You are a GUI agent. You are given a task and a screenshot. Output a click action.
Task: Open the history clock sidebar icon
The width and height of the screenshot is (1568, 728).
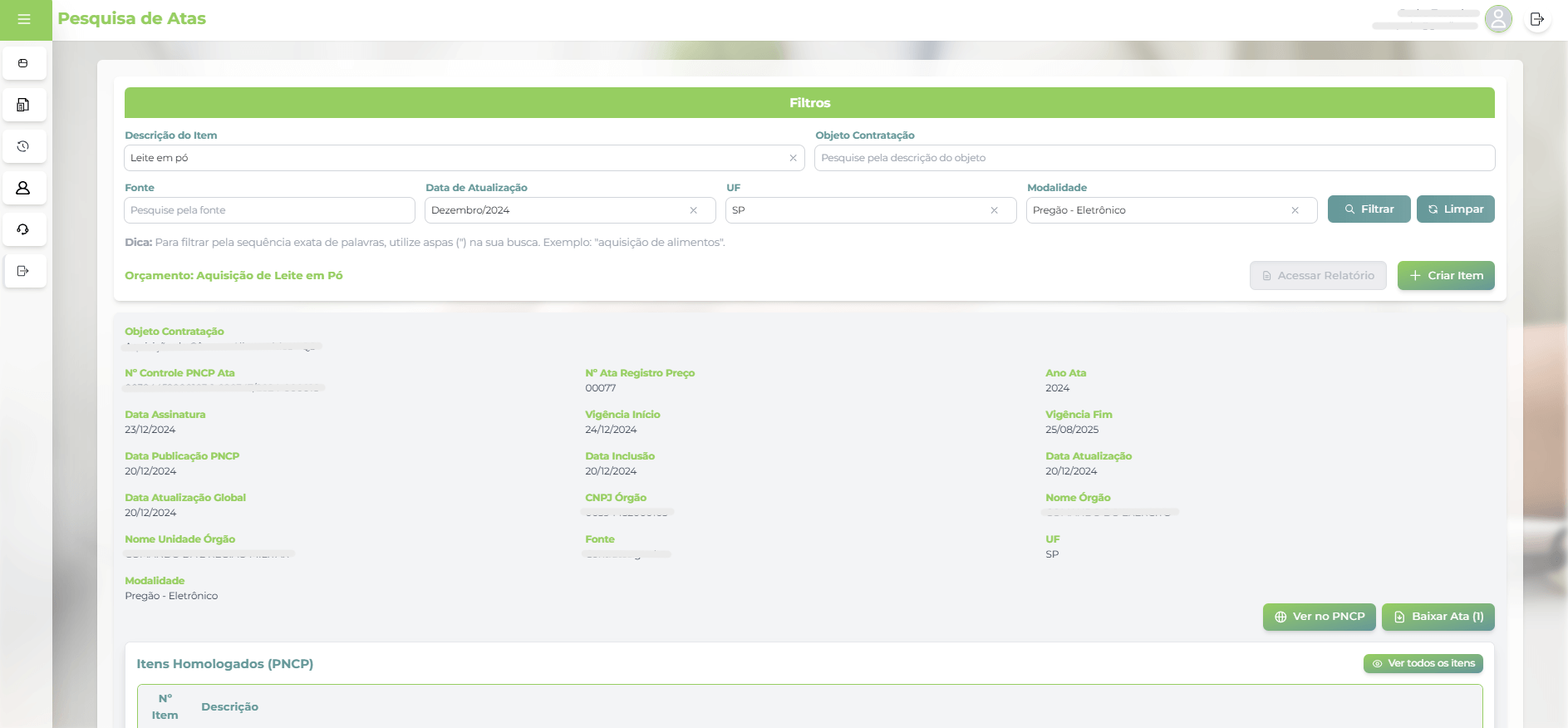[23, 146]
